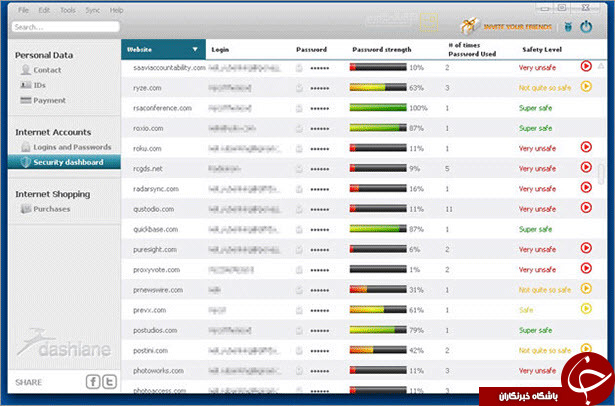The width and height of the screenshot is (615, 406).
Task: Share on Twitter icon
Action: (109, 382)
